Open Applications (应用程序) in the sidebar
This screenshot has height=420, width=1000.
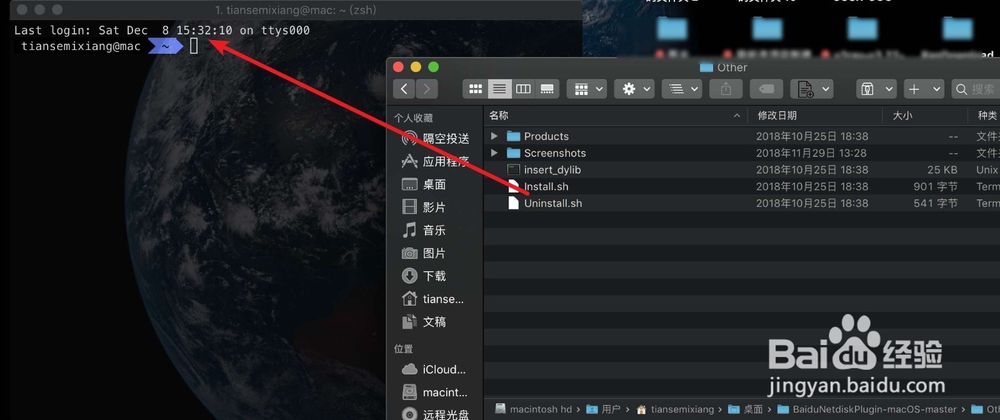tap(436, 161)
